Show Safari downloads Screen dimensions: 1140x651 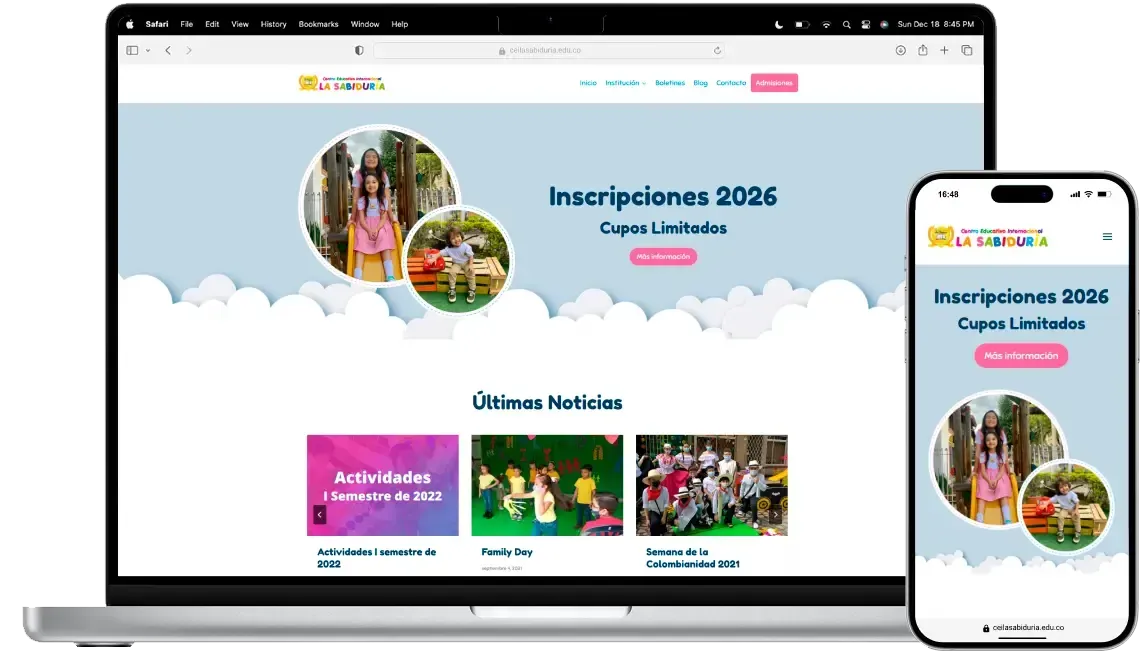[901, 50]
